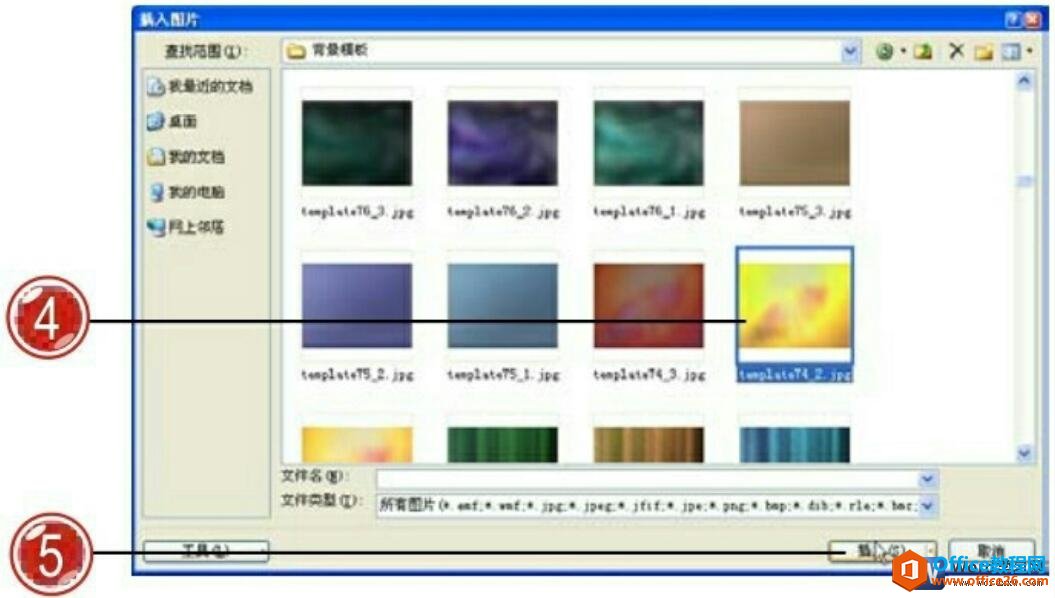1055x598 pixels.
Task: Click inside the 文件名 input field
Action: (650, 478)
